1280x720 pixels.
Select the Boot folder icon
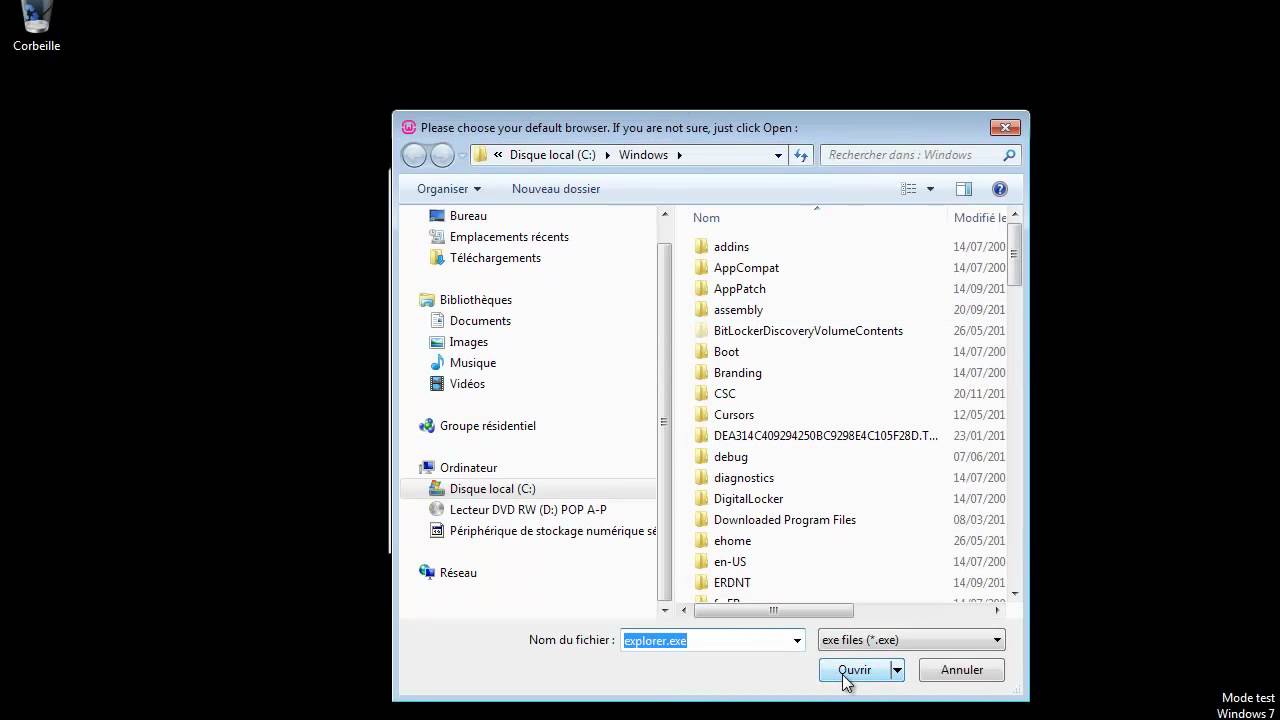(x=701, y=352)
